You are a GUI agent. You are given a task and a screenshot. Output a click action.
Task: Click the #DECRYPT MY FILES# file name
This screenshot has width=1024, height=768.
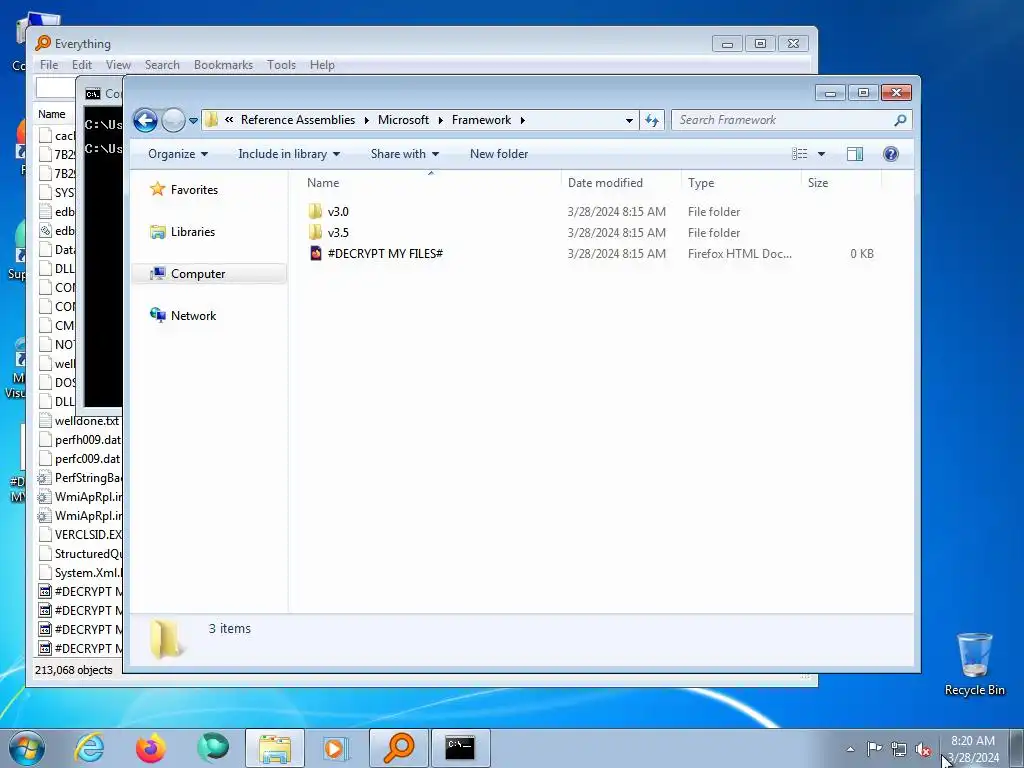pyautogui.click(x=385, y=254)
